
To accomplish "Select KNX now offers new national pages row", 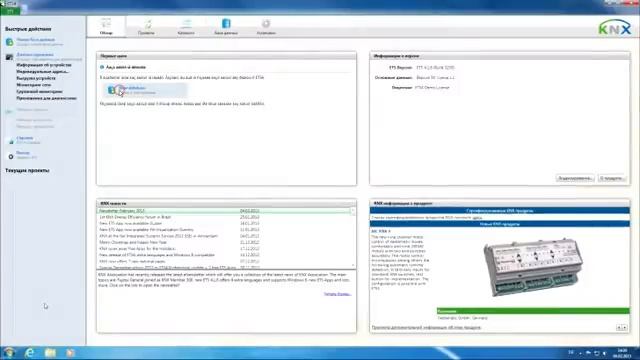I will (x=224, y=261).
